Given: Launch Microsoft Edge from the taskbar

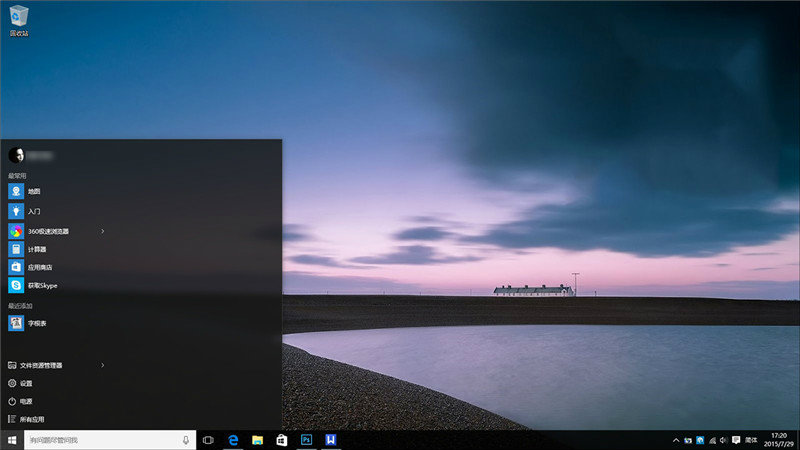Looking at the screenshot, I should (x=233, y=440).
